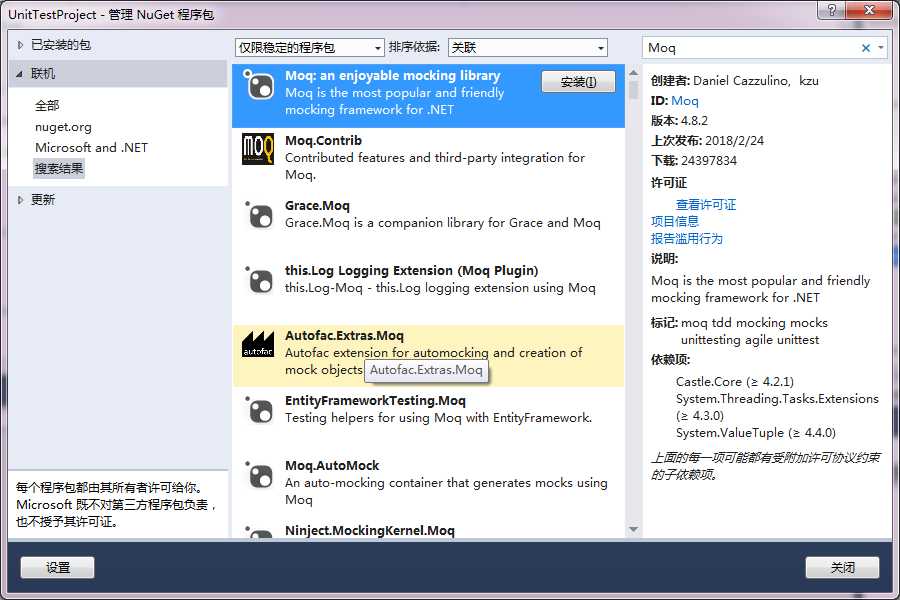The height and width of the screenshot is (600, 900).
Task: Click the download count 24397834
Action: (708, 161)
